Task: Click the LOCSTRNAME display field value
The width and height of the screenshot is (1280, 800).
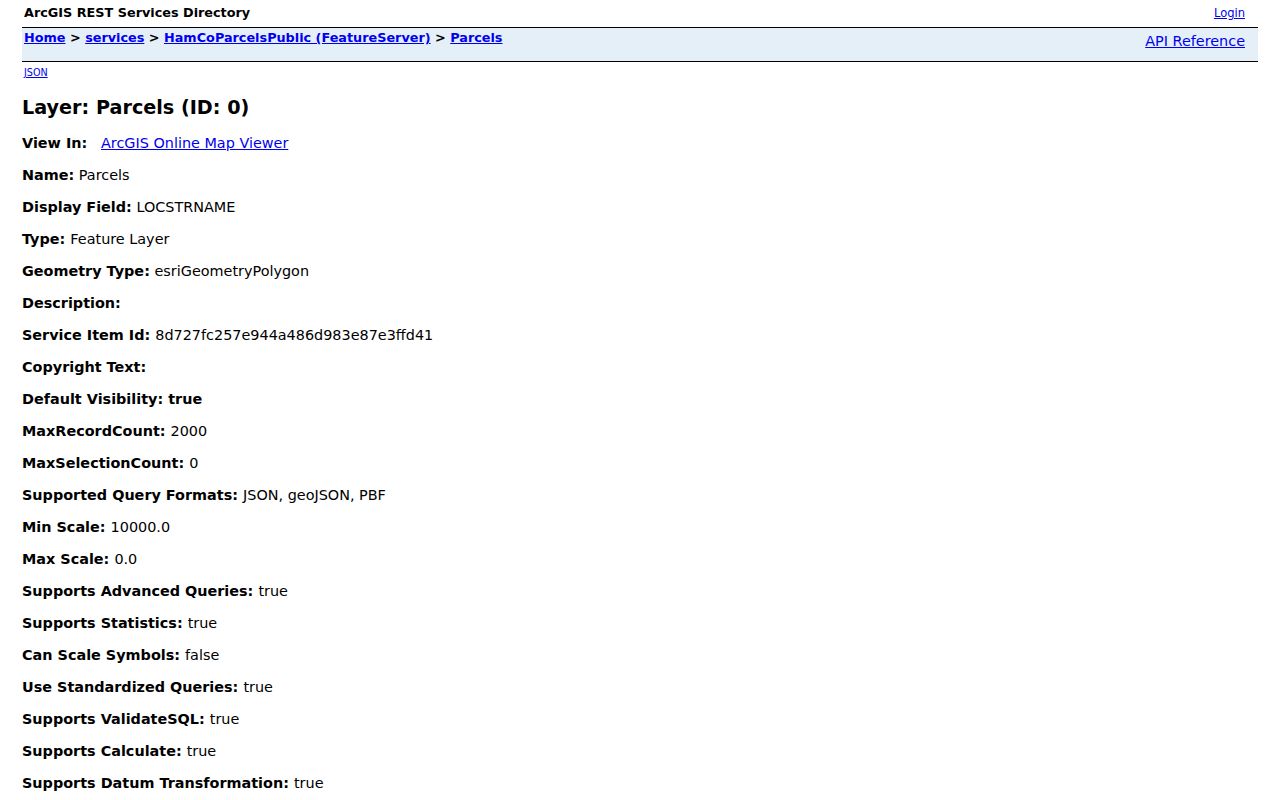Action: pos(186,207)
